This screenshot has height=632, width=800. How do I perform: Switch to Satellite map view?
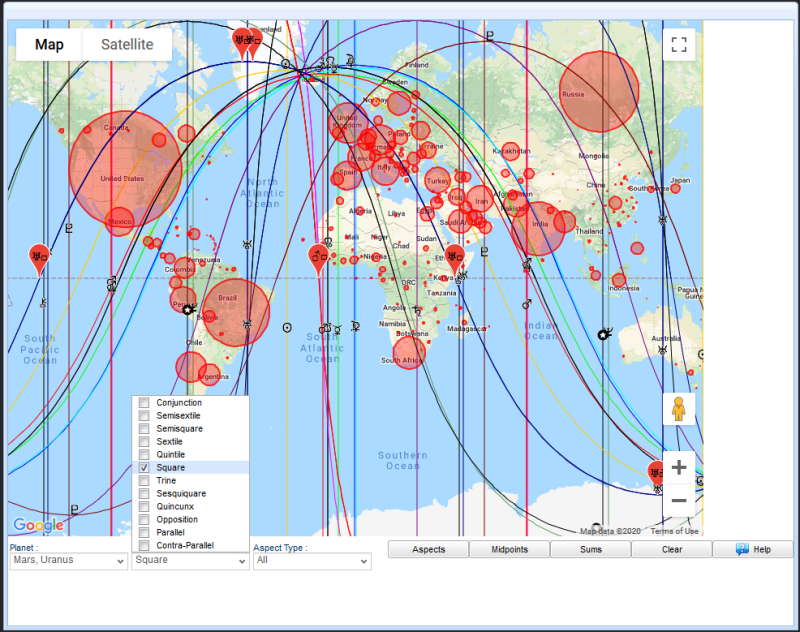(127, 45)
